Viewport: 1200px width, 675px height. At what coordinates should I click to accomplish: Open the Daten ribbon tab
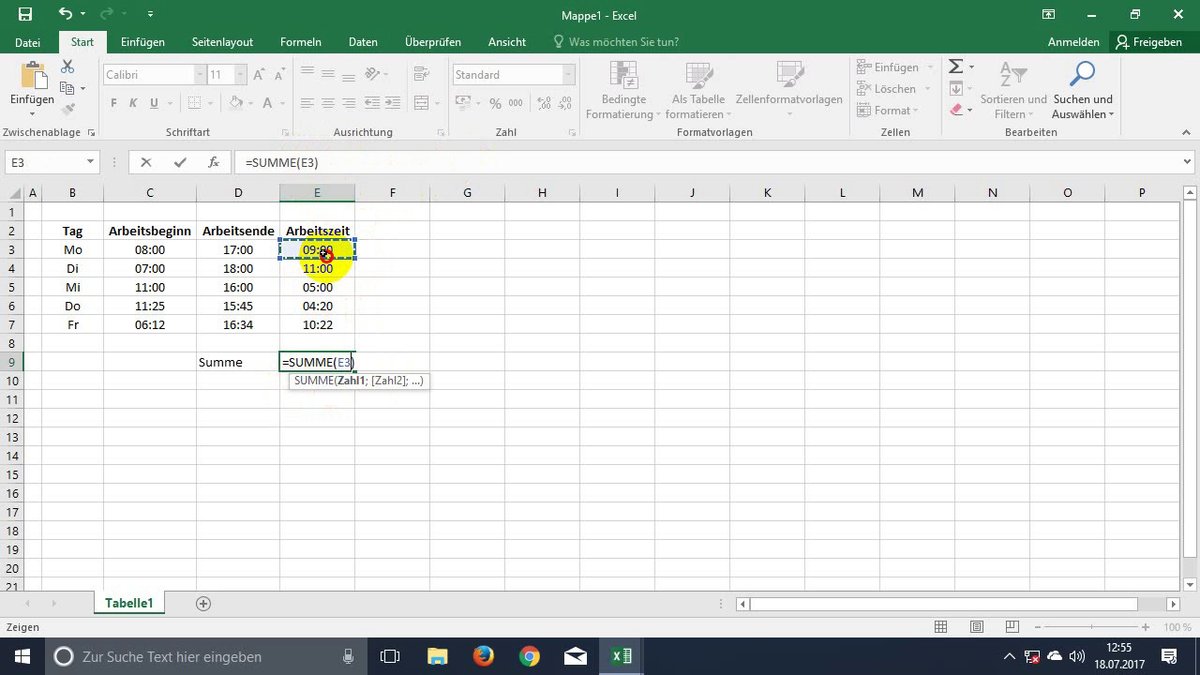click(x=362, y=42)
